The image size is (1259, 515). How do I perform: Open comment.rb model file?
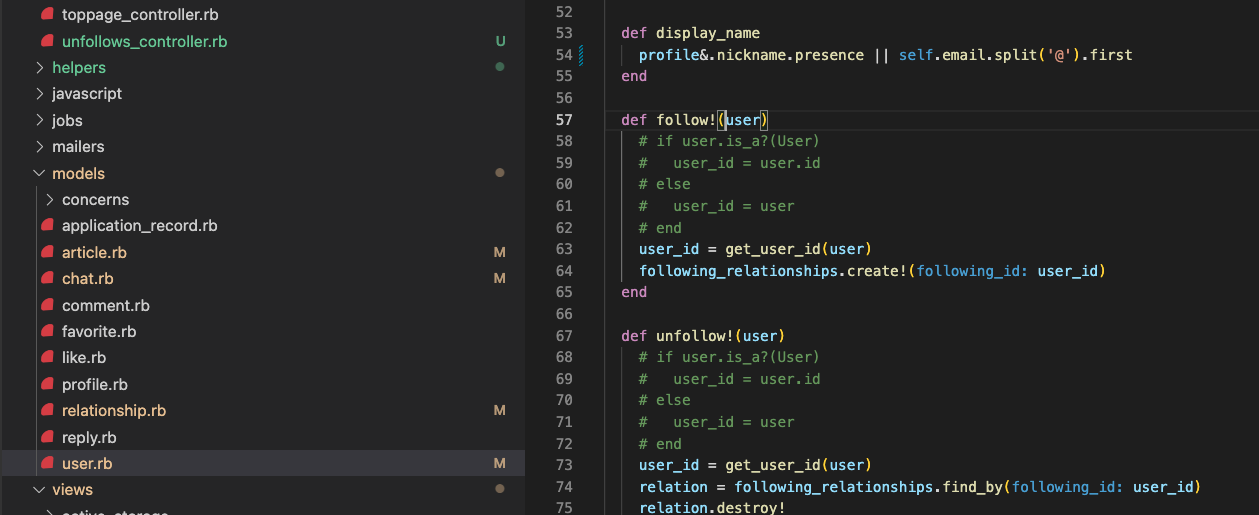pyautogui.click(x=106, y=305)
